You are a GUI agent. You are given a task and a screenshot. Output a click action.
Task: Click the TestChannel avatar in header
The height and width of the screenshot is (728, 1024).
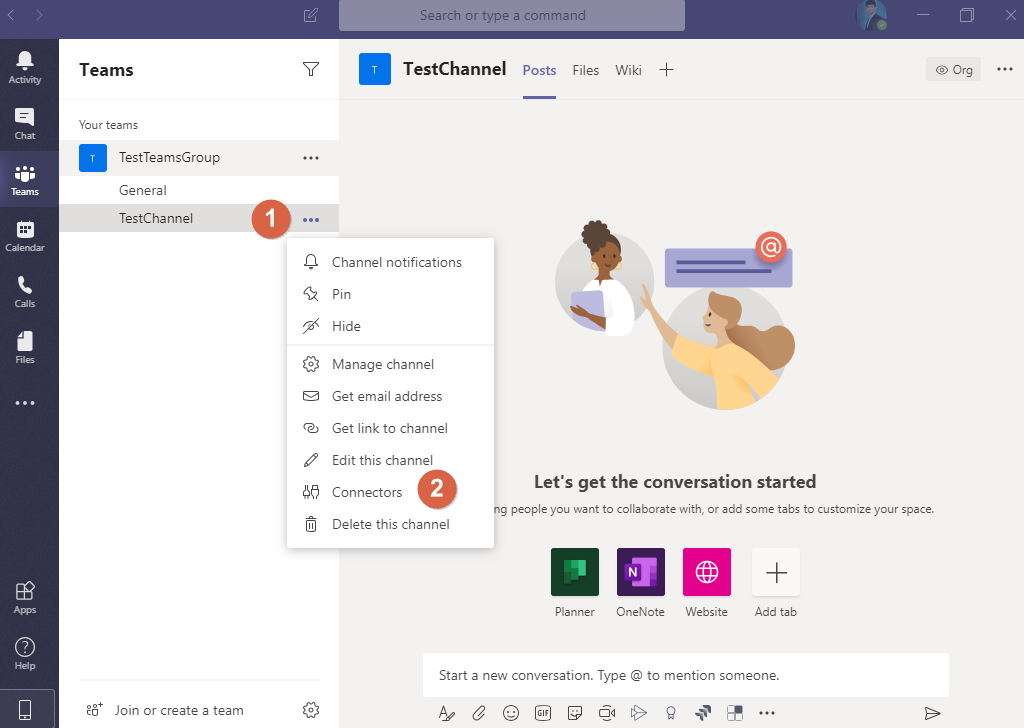tap(375, 69)
